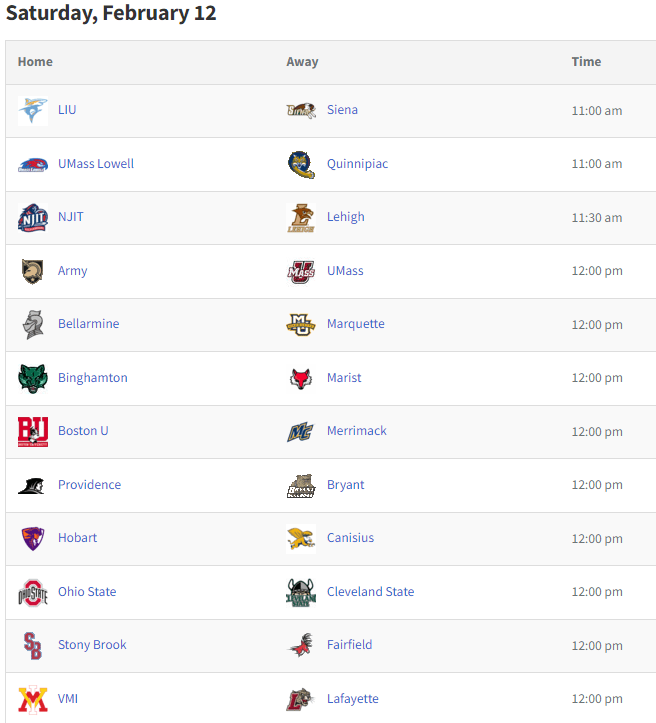The image size is (656, 723).
Task: Click the Canisius Golden Griffin logo
Action: coord(301,539)
